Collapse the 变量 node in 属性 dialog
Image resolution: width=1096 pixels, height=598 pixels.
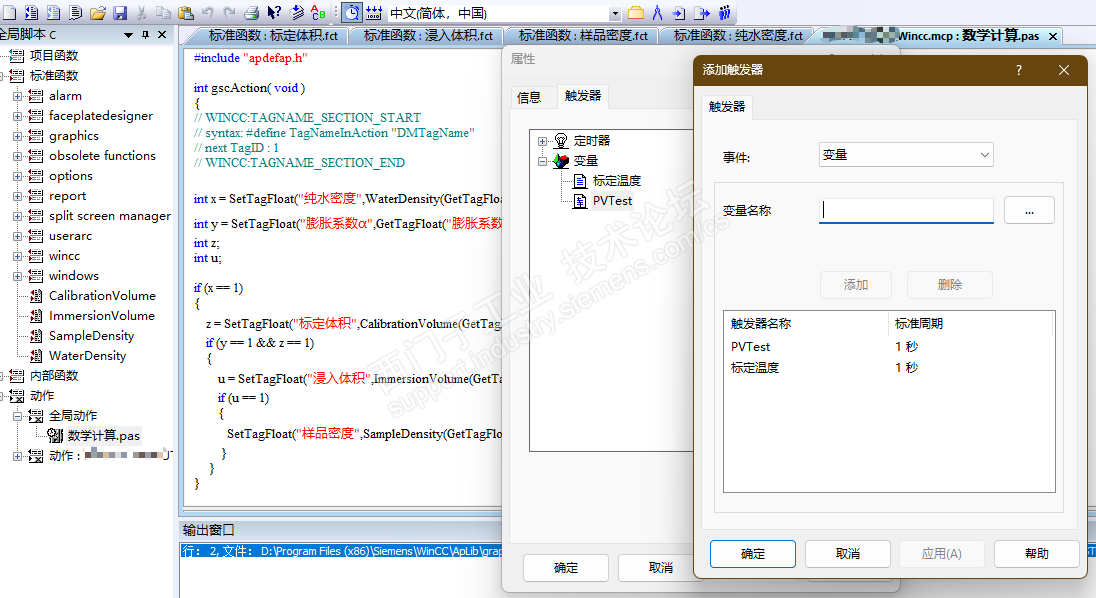pos(542,161)
